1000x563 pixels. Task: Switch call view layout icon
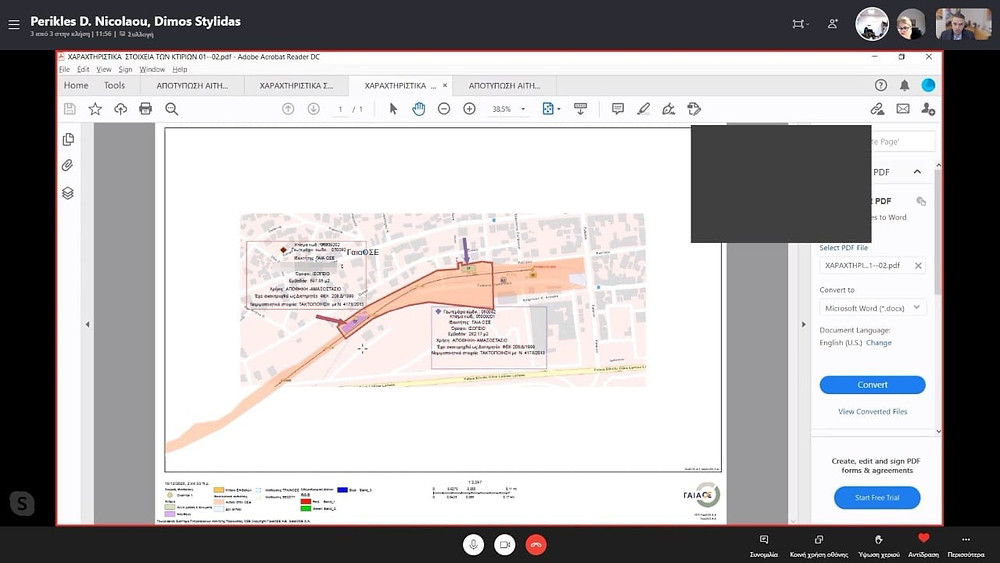(800, 24)
